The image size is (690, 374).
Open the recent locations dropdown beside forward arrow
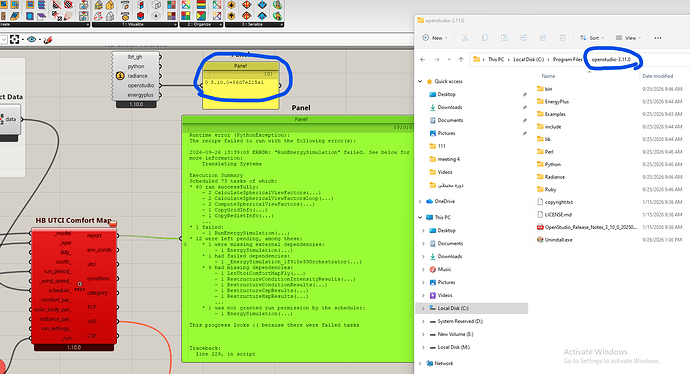click(x=449, y=59)
